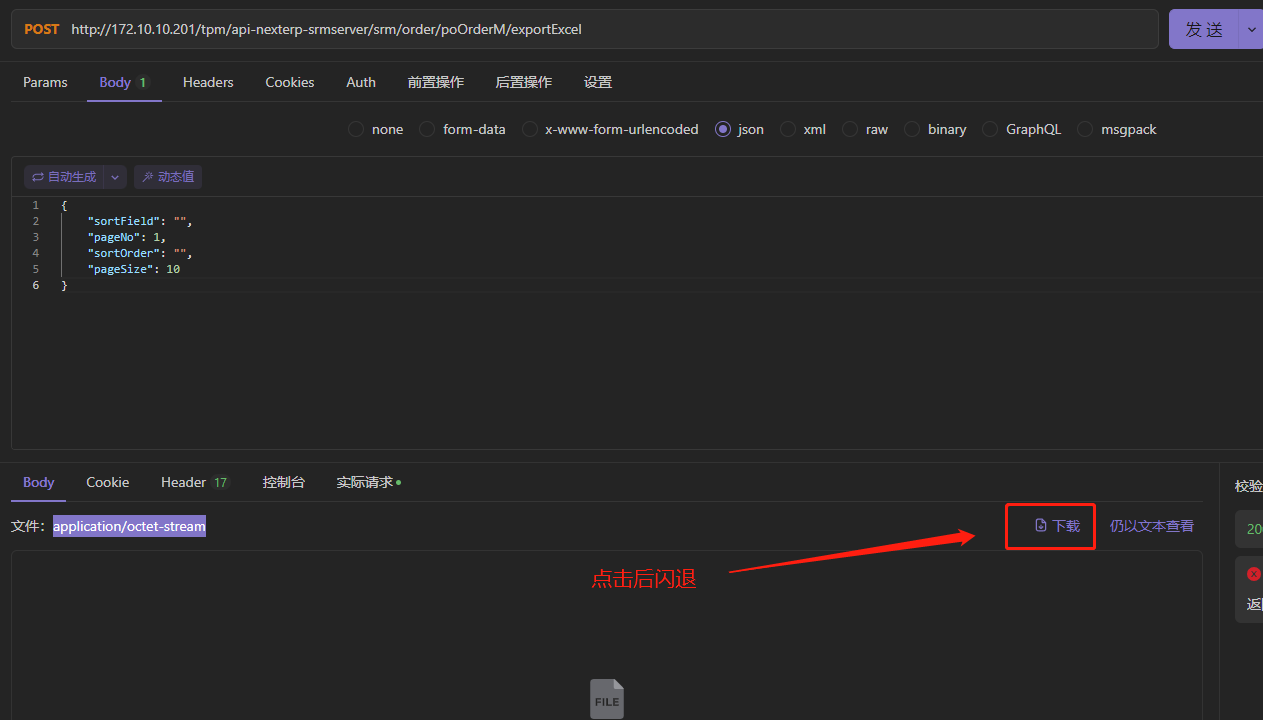
Task: Select the none body type option
Action: coord(356,129)
